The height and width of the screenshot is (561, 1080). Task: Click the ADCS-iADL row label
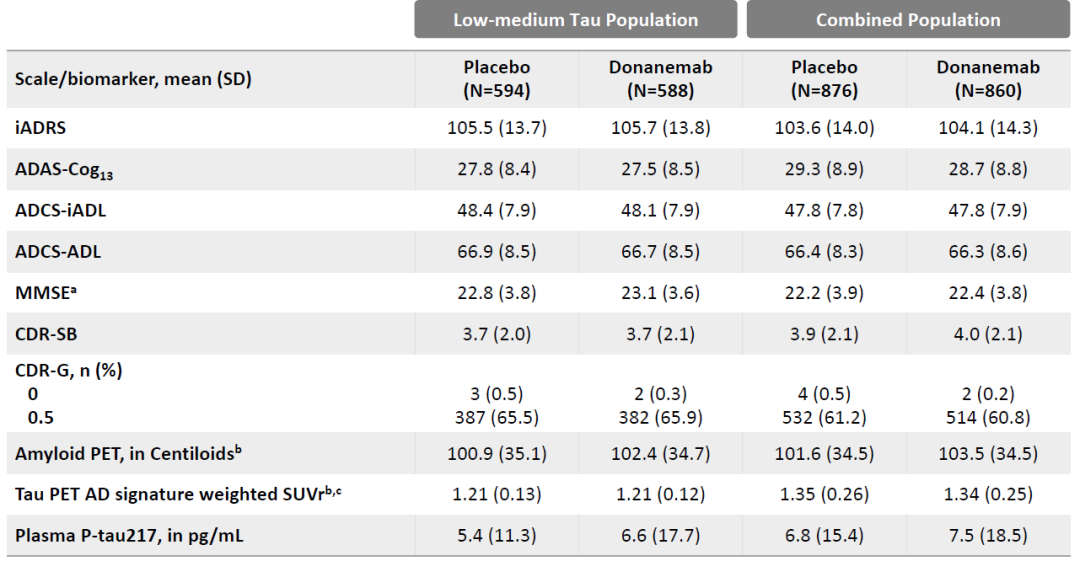click(x=57, y=211)
